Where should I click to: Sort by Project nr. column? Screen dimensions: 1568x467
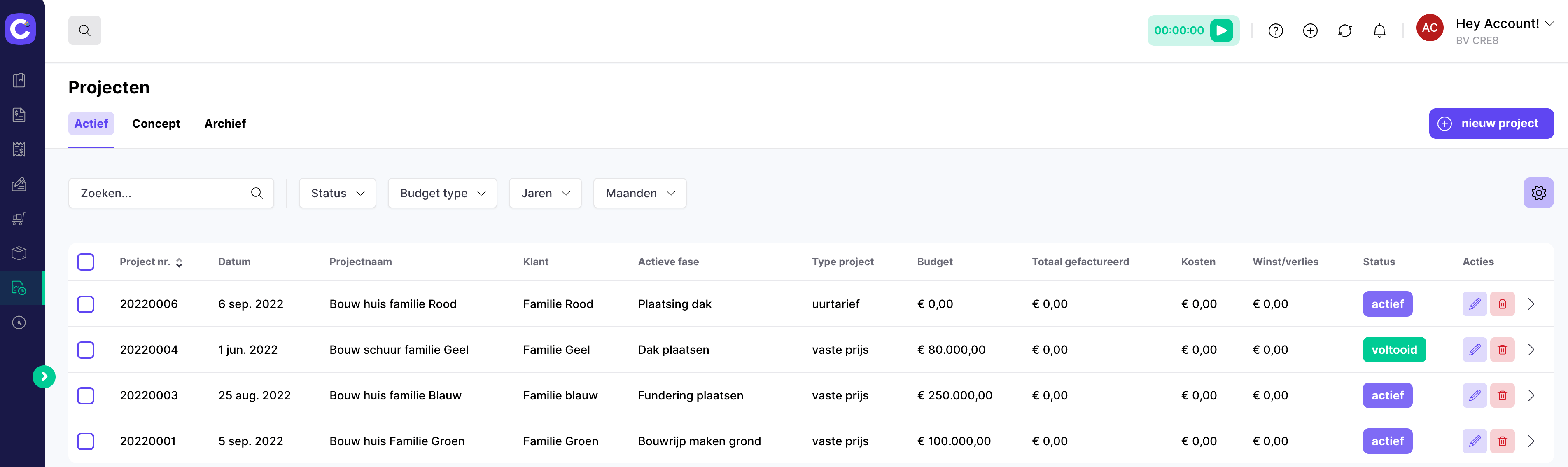point(151,262)
